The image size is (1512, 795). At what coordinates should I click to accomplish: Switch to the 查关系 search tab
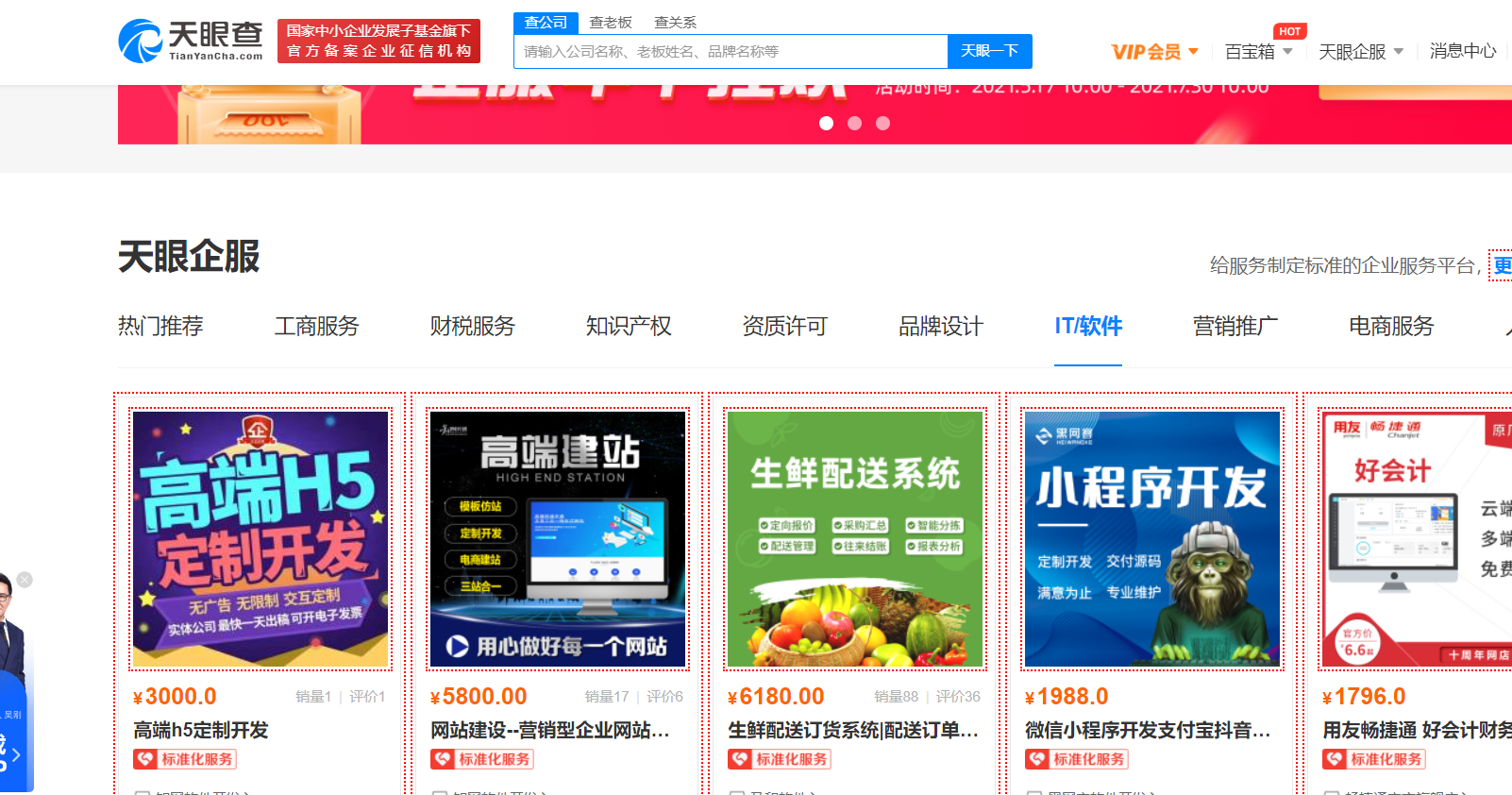click(x=676, y=23)
